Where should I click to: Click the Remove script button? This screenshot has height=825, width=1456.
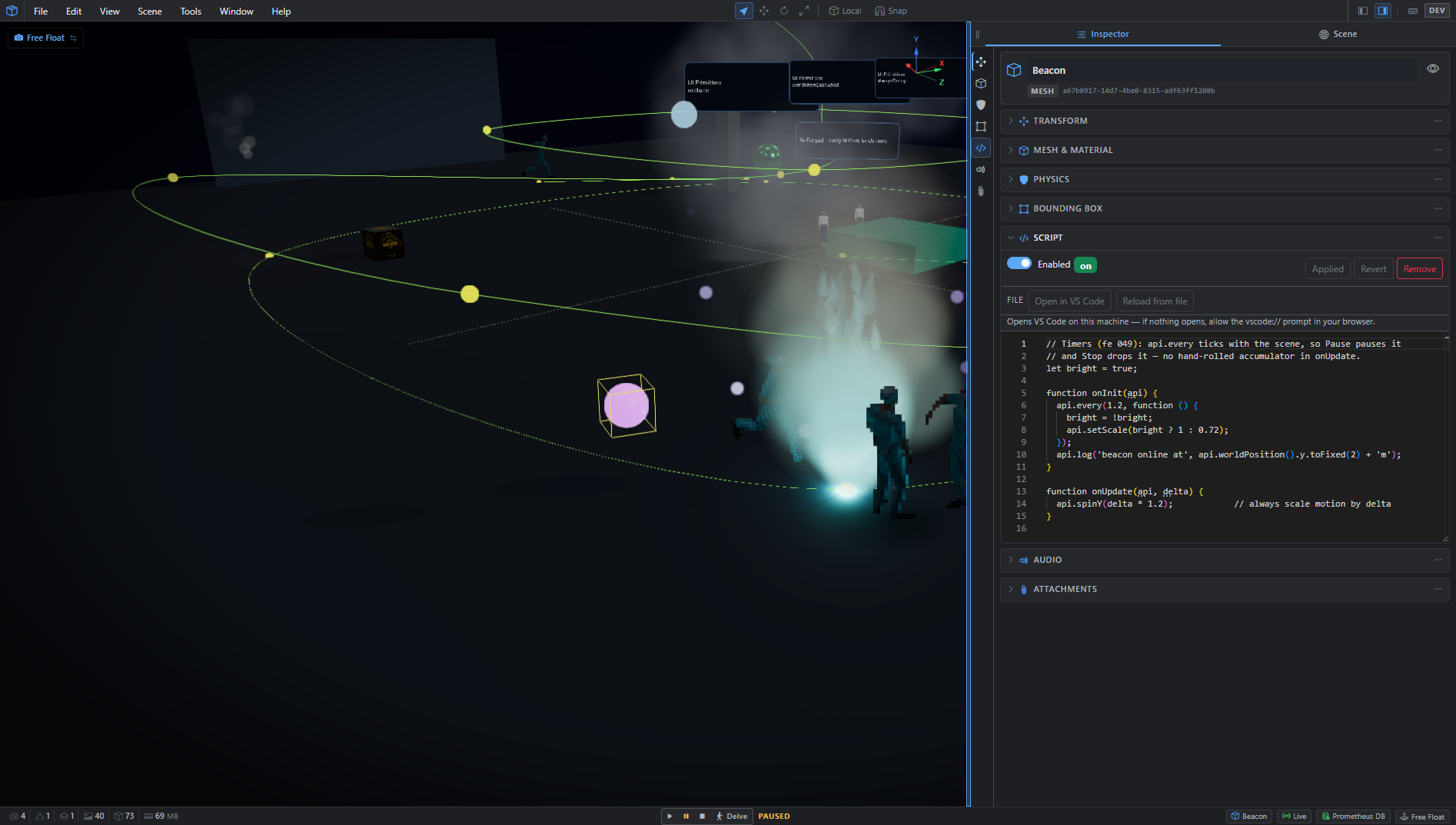tap(1419, 268)
